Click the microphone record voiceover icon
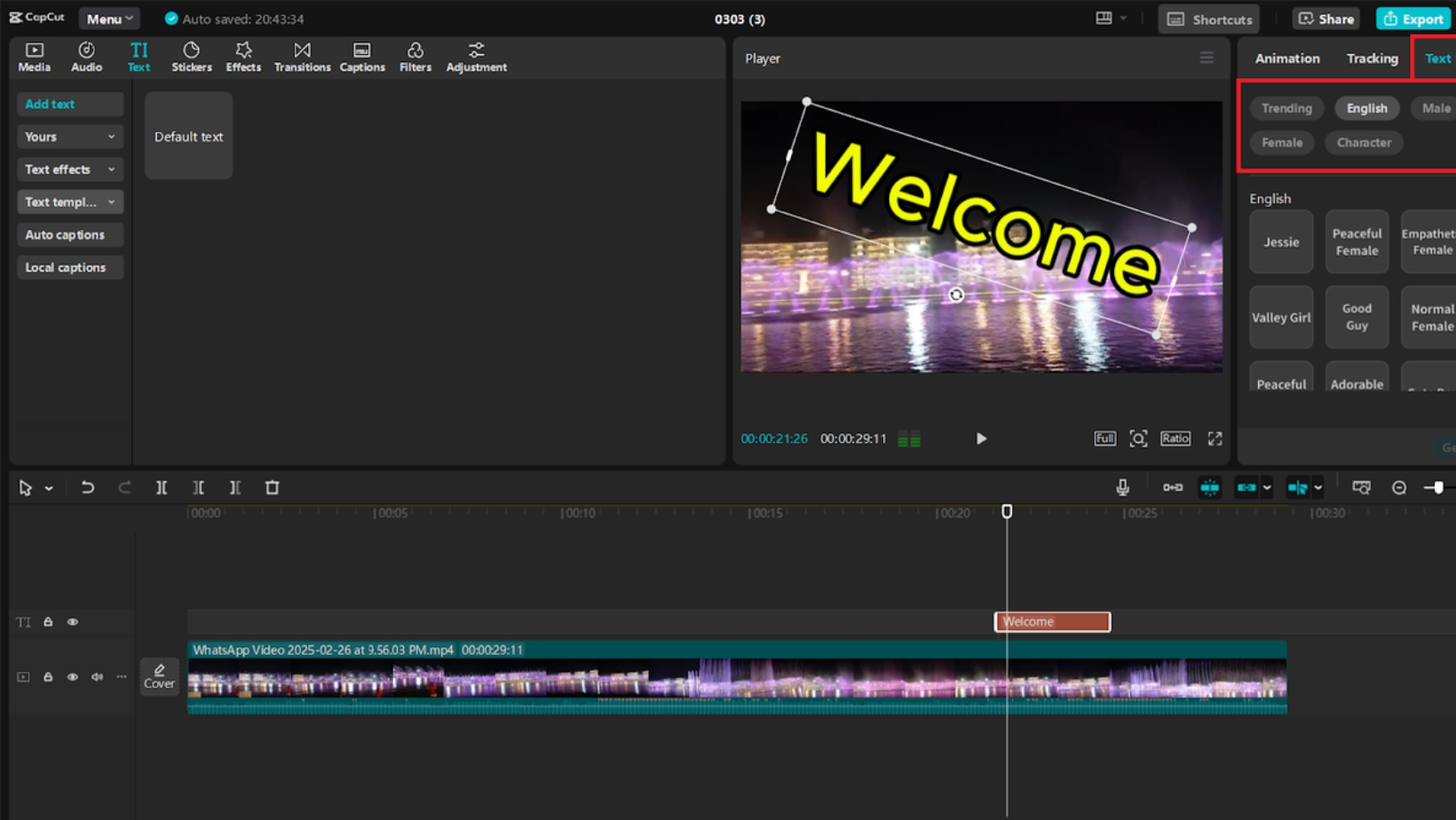 [x=1122, y=487]
